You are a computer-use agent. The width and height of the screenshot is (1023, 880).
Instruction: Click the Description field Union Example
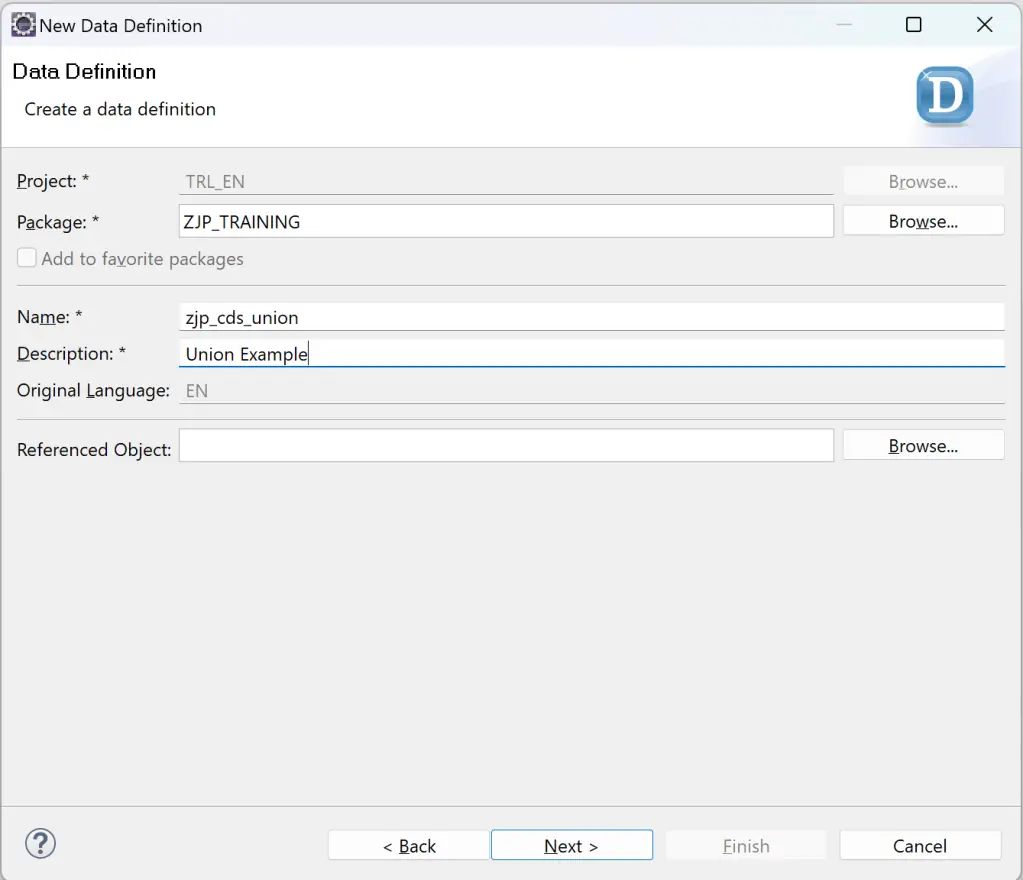point(592,354)
